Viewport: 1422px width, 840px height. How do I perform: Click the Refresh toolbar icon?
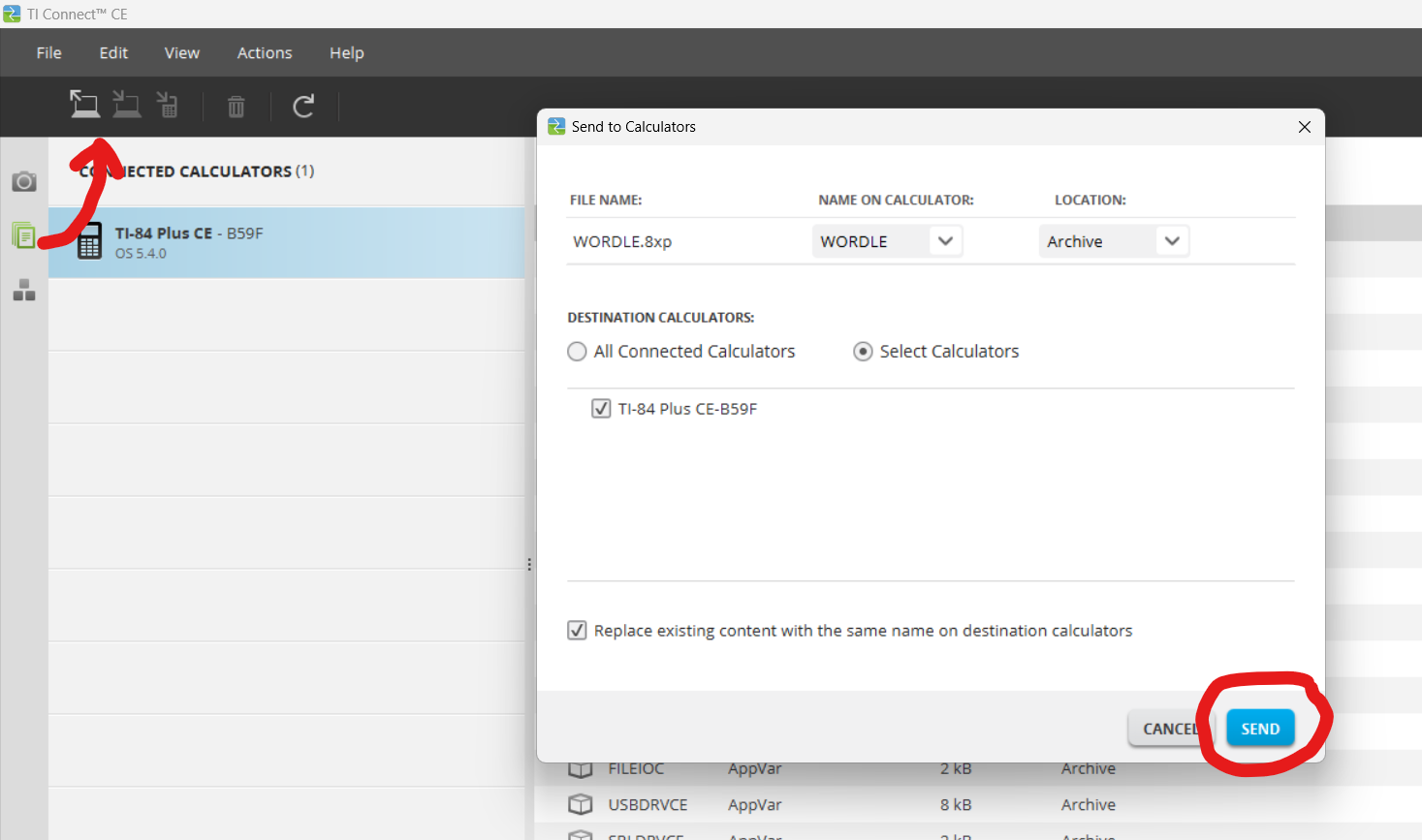tap(303, 106)
